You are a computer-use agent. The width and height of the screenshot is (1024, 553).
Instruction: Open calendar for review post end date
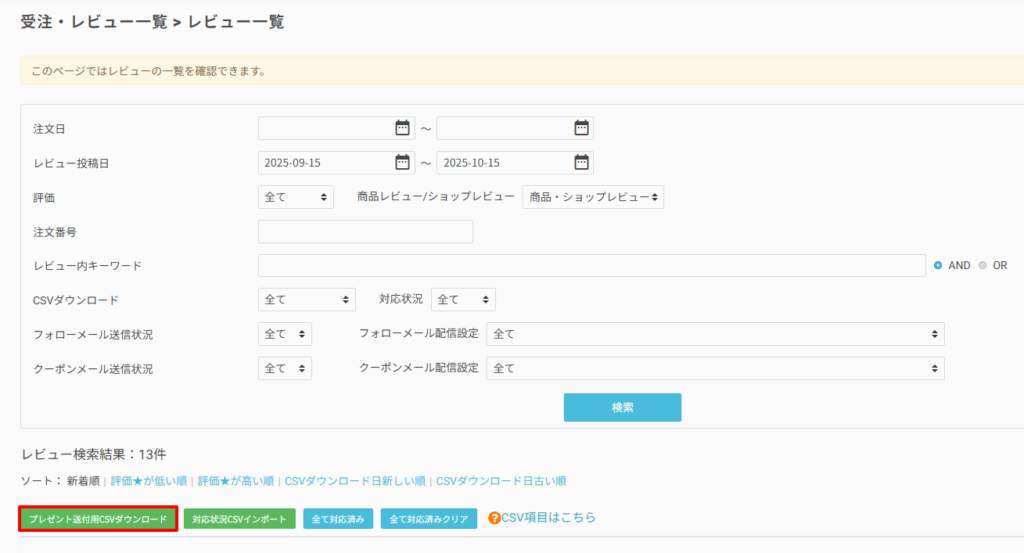point(582,162)
